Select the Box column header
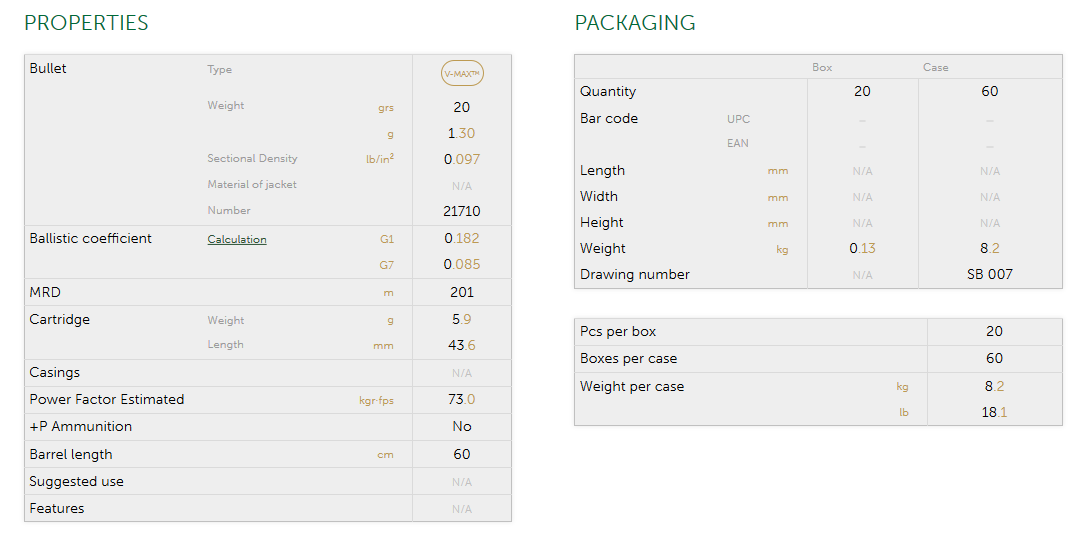The height and width of the screenshot is (548, 1091). click(822, 68)
